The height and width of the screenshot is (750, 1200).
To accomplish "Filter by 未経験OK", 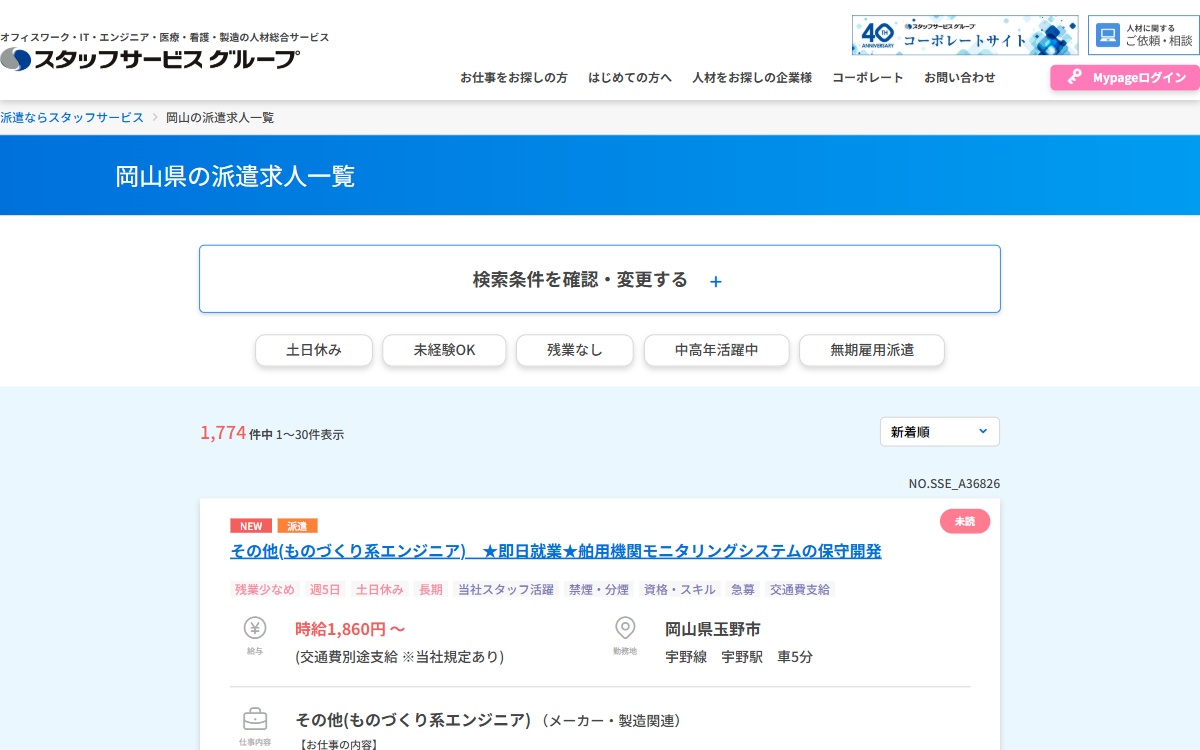I will [444, 350].
